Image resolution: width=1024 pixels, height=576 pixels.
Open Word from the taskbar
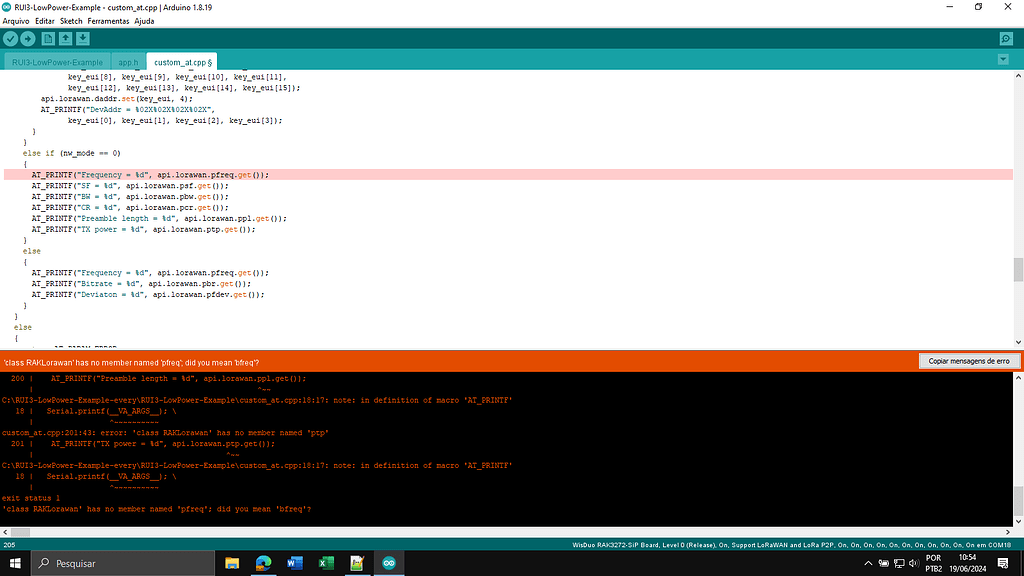tap(295, 564)
